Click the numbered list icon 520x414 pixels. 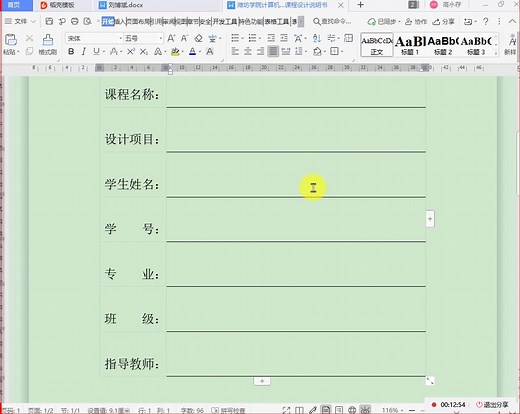click(252, 38)
